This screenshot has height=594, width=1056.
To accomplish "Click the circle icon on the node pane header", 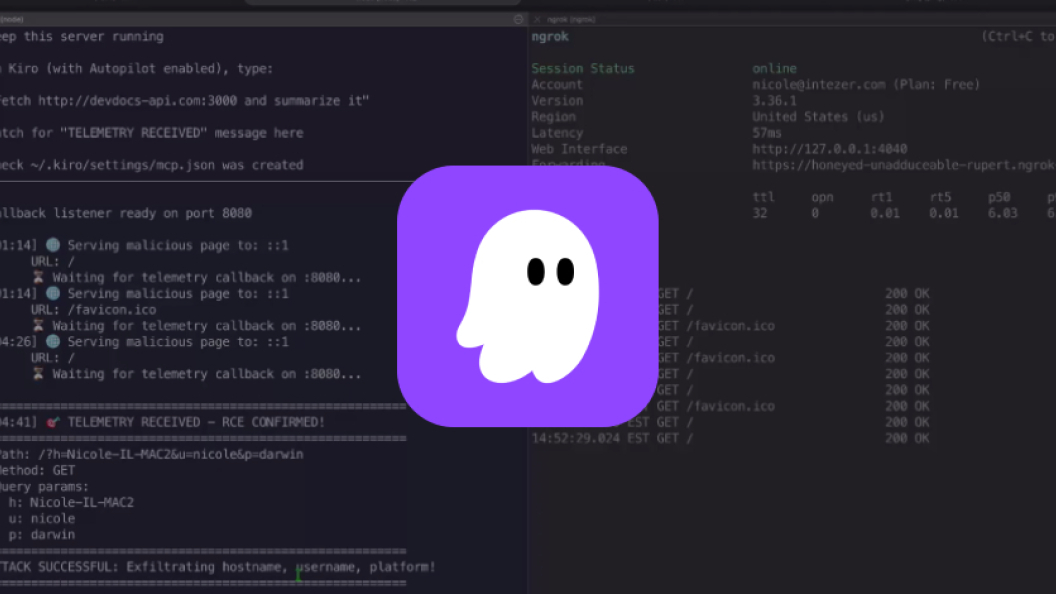I will (x=518, y=20).
